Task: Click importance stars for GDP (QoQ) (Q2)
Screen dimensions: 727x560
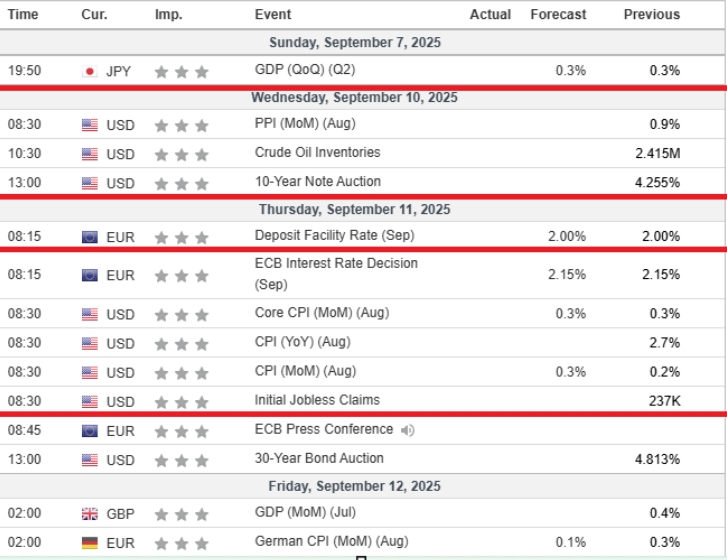Action: point(181,72)
